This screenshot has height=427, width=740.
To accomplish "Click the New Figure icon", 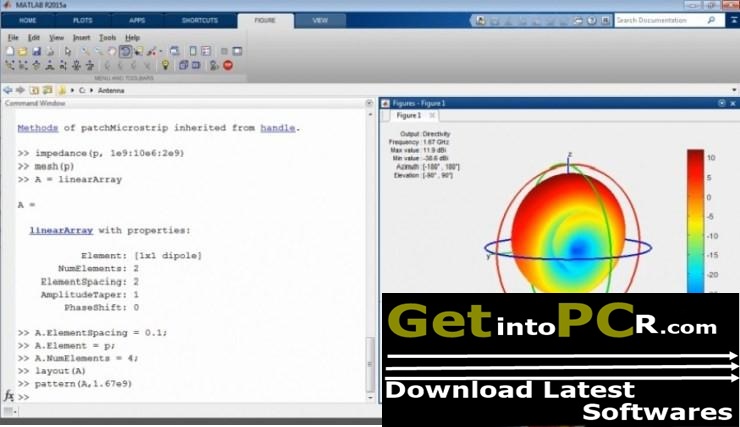I will (x=10, y=51).
